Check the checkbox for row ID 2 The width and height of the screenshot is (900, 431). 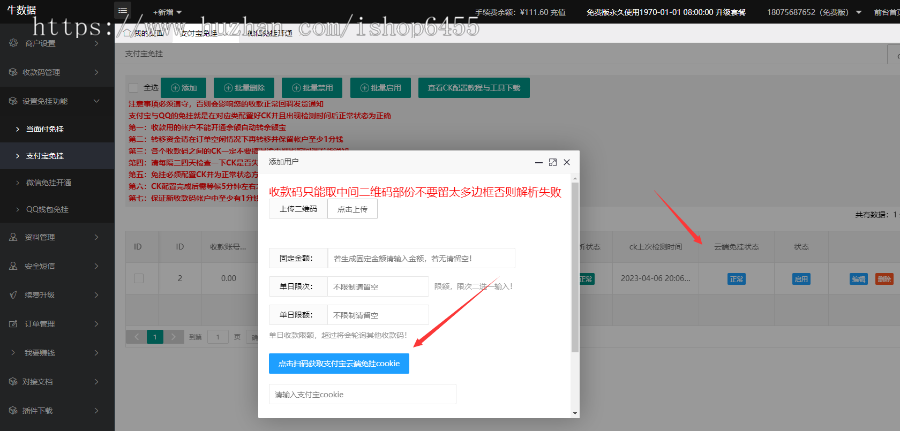(139, 279)
